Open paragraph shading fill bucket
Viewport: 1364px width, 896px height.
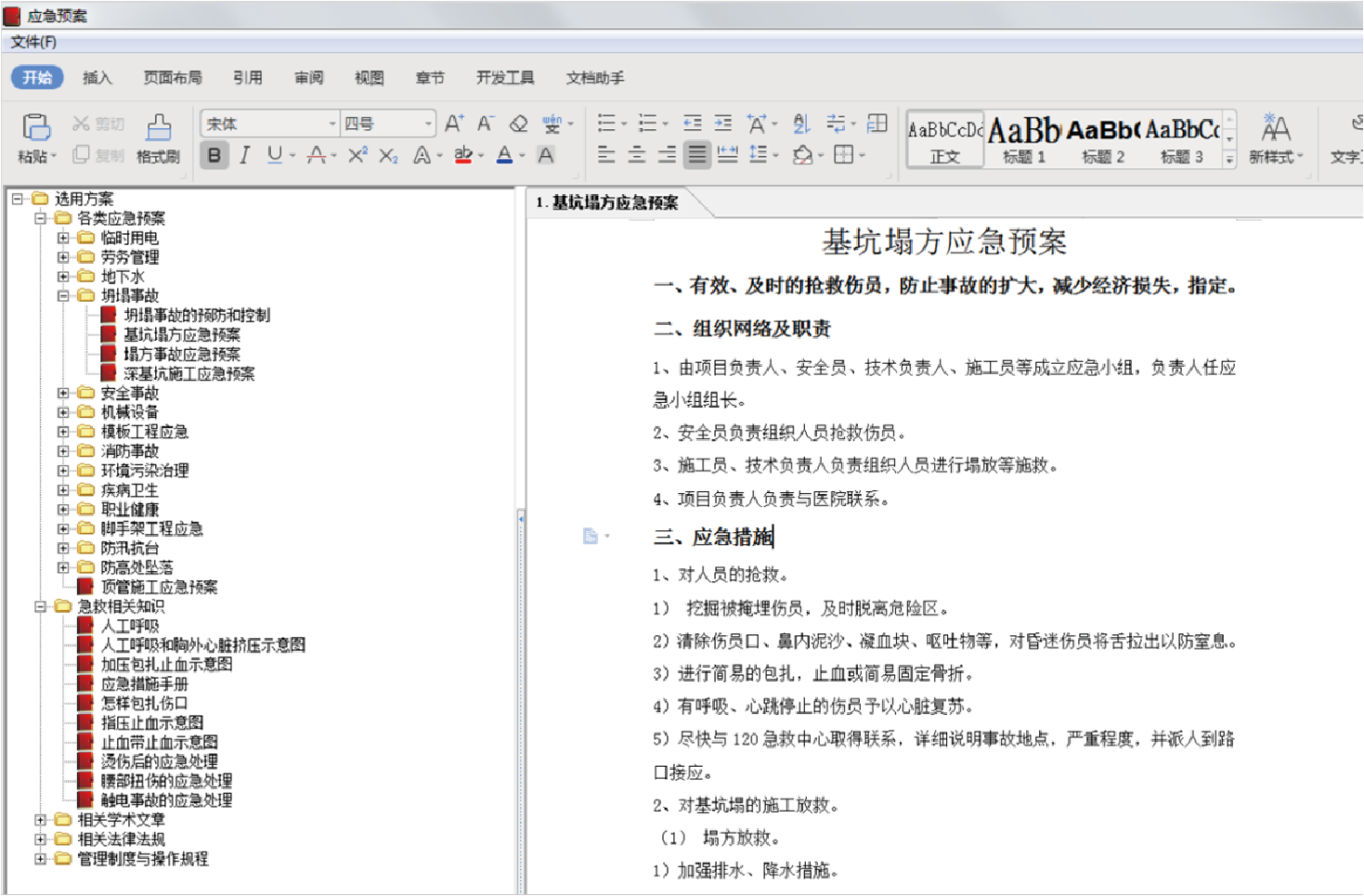(803, 155)
